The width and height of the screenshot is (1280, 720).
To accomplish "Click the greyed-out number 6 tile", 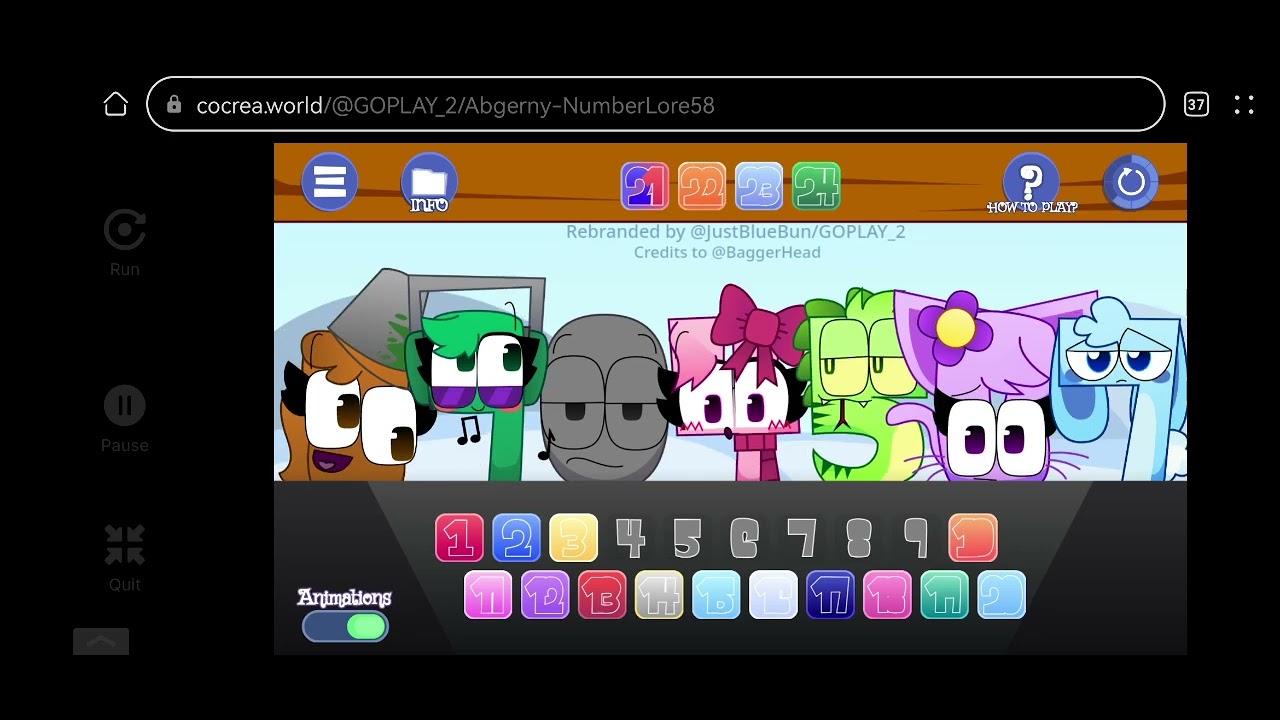I will click(744, 538).
